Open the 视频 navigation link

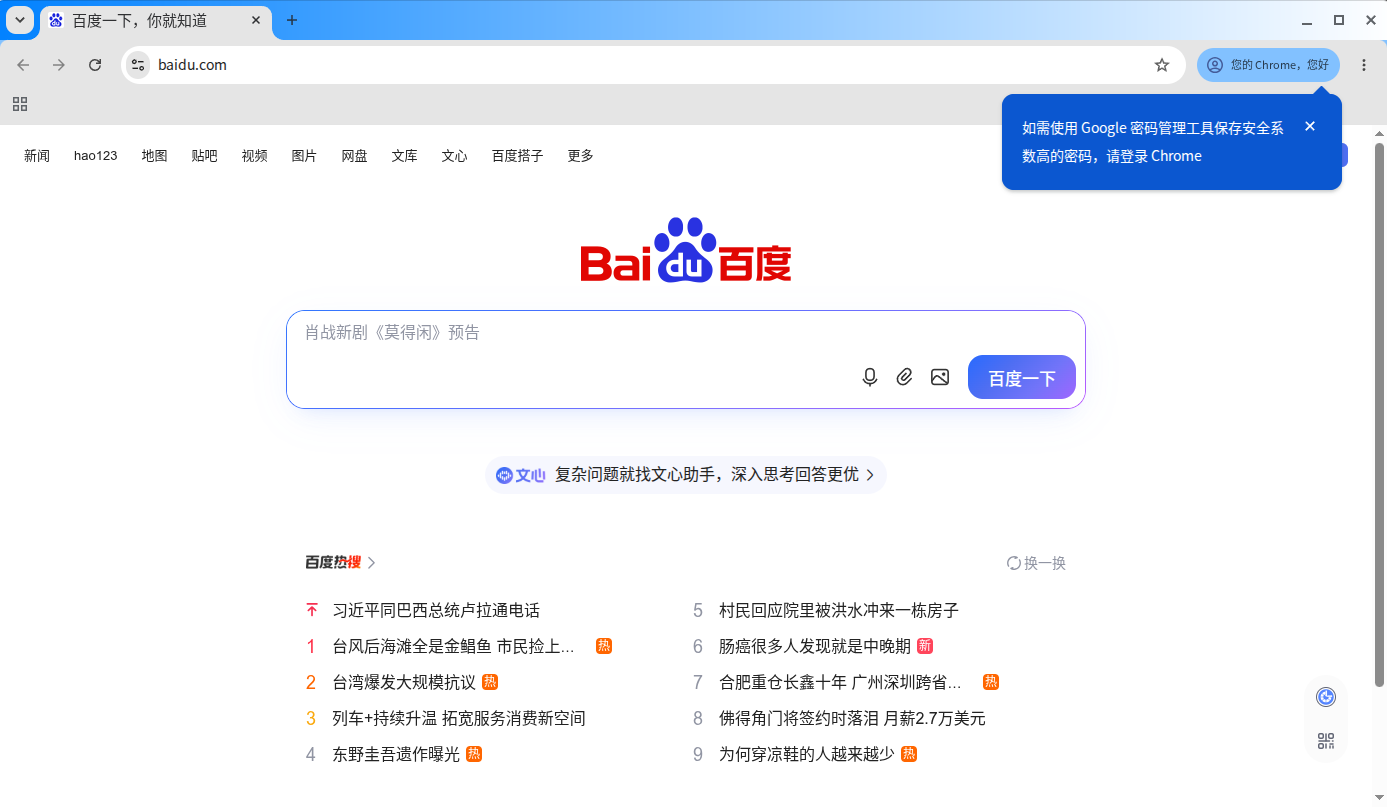tap(255, 156)
